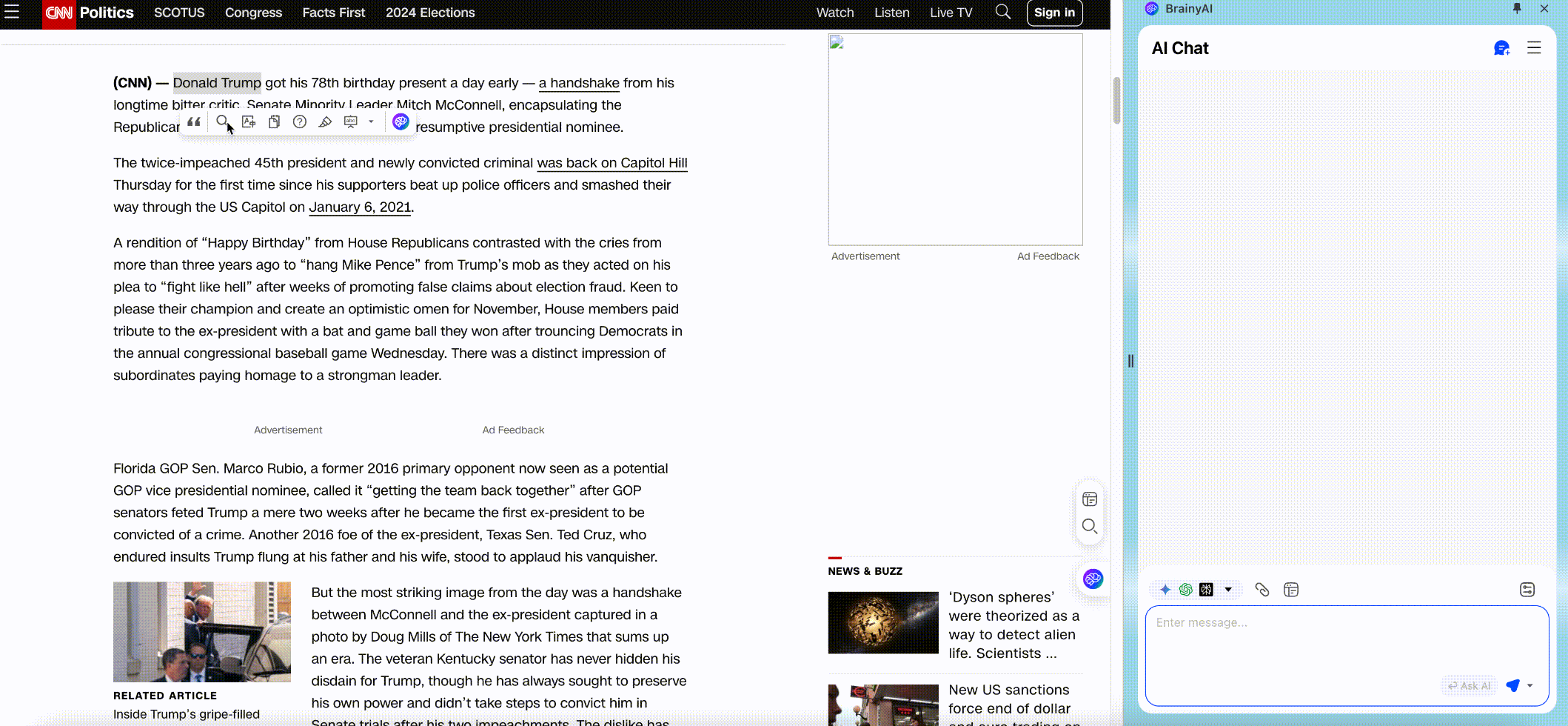Click the page vertical scrollbar thumb
This screenshot has height=726, width=1568.
pos(1116,100)
